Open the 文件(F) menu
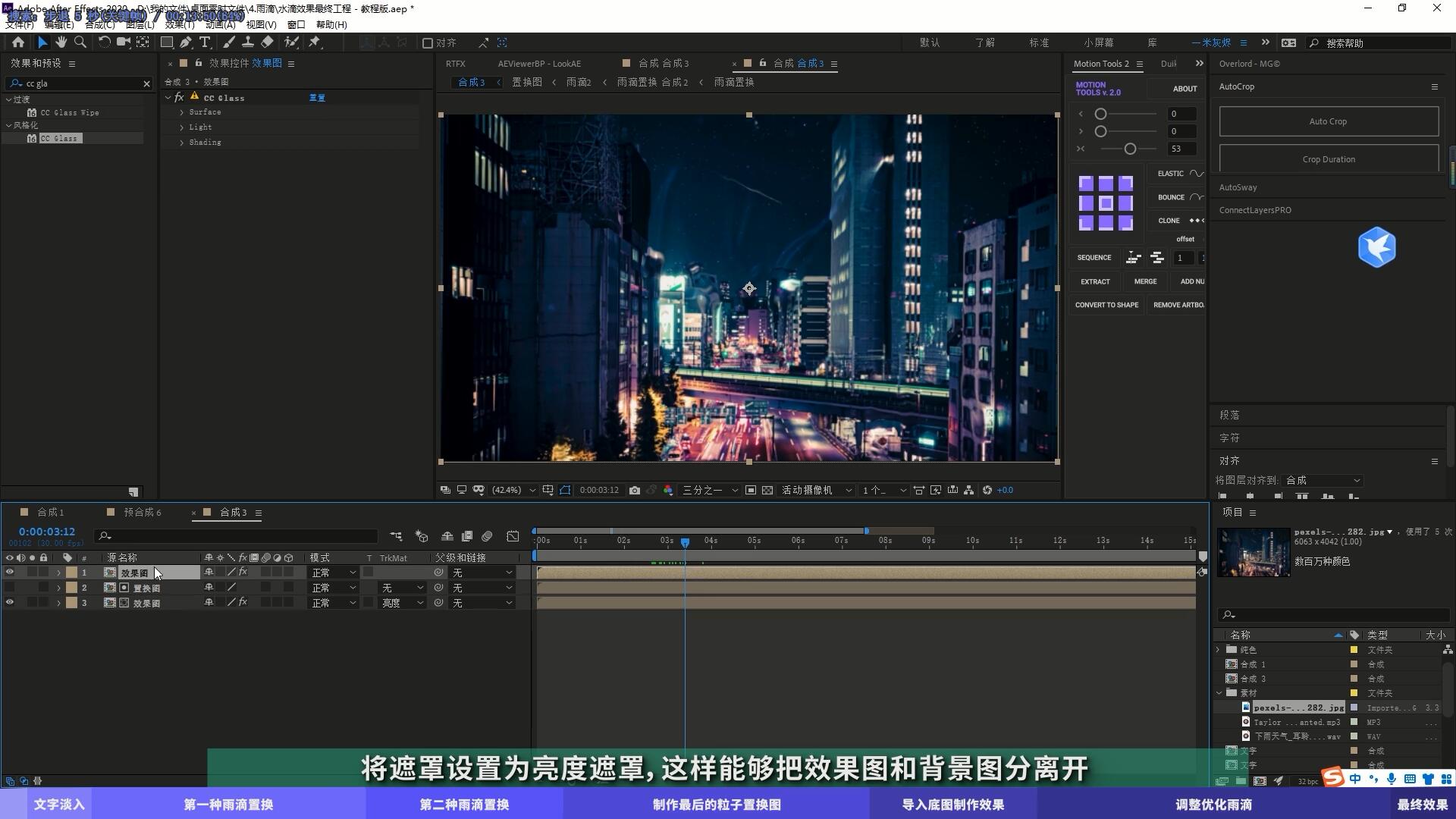Viewport: 1456px width, 819px height. coord(19,25)
